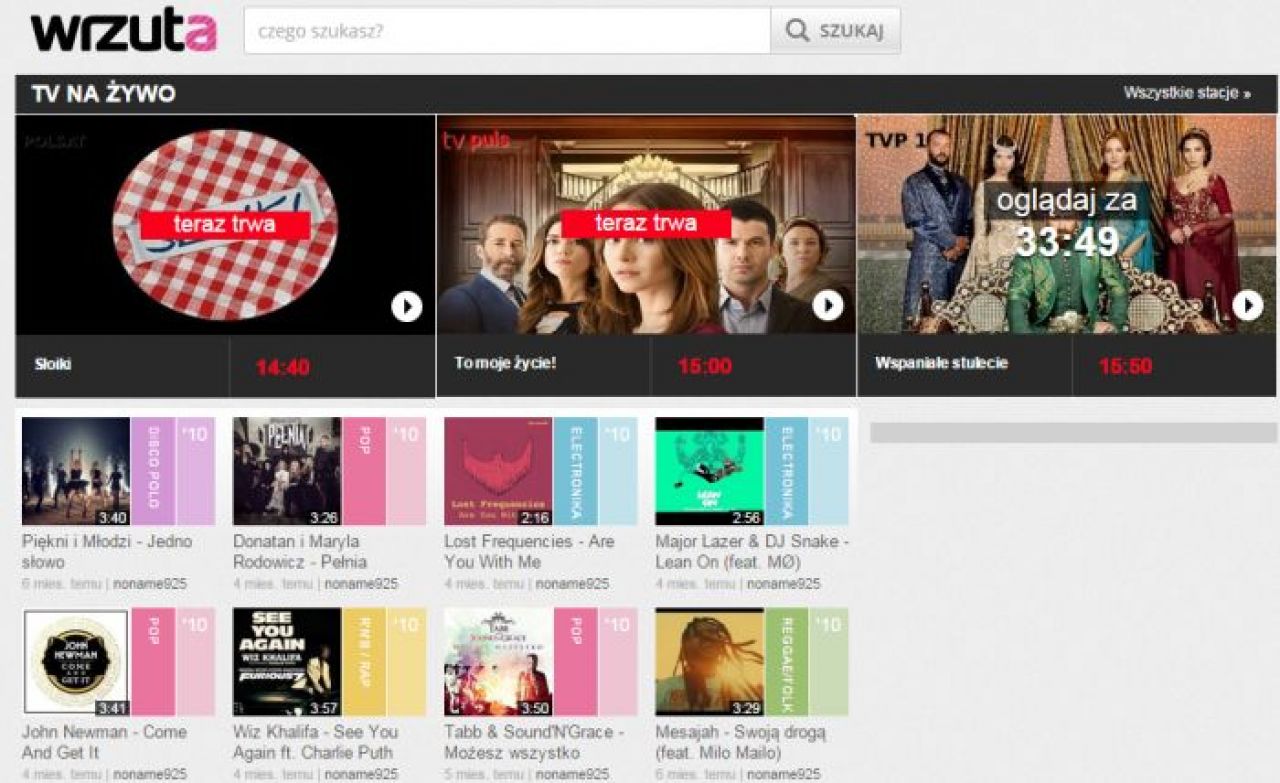Select the DISCO POLO genre tag
The width and height of the screenshot is (1280, 783).
pos(153,471)
